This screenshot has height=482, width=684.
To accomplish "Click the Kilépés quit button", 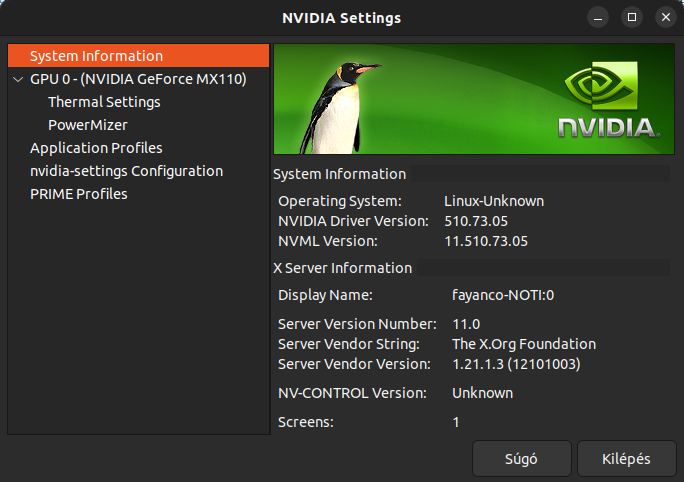I will (626, 459).
